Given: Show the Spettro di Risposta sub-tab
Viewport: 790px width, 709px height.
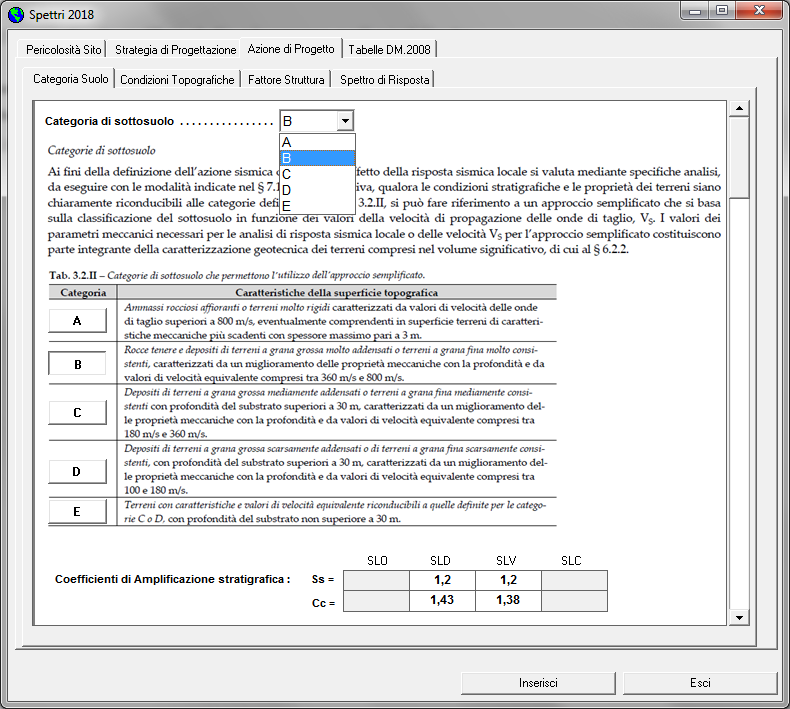Looking at the screenshot, I should [384, 80].
